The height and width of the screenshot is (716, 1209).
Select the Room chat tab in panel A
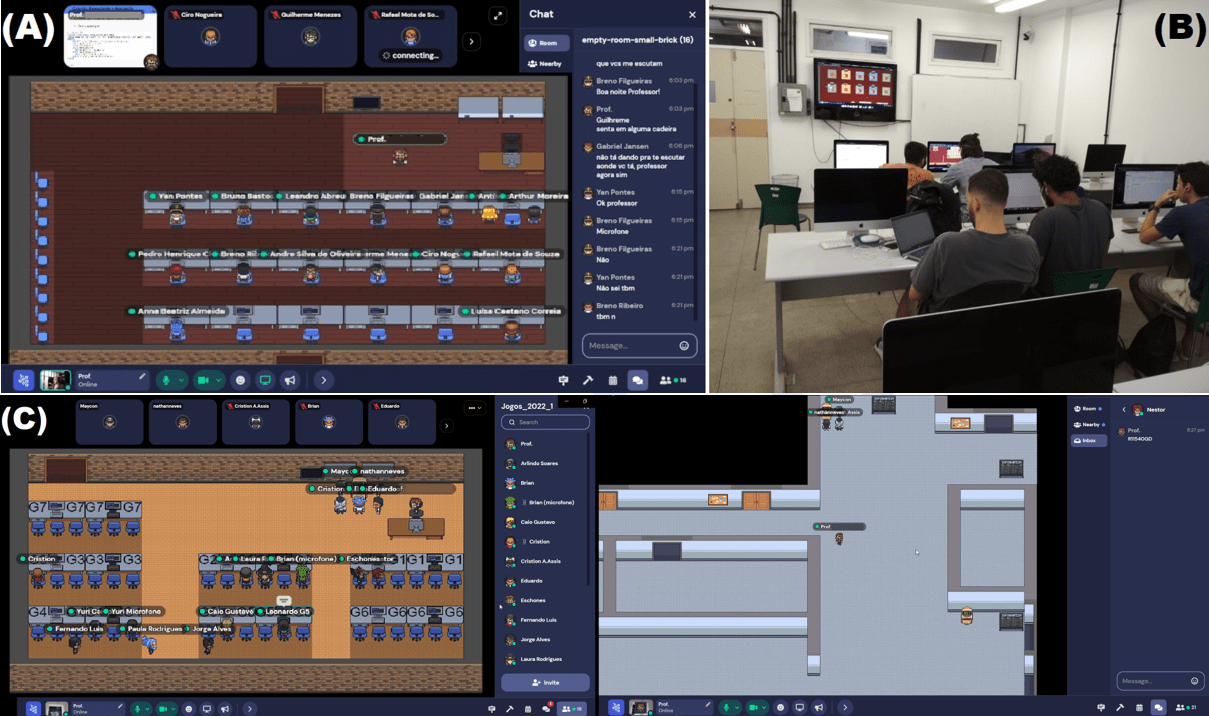(x=546, y=43)
